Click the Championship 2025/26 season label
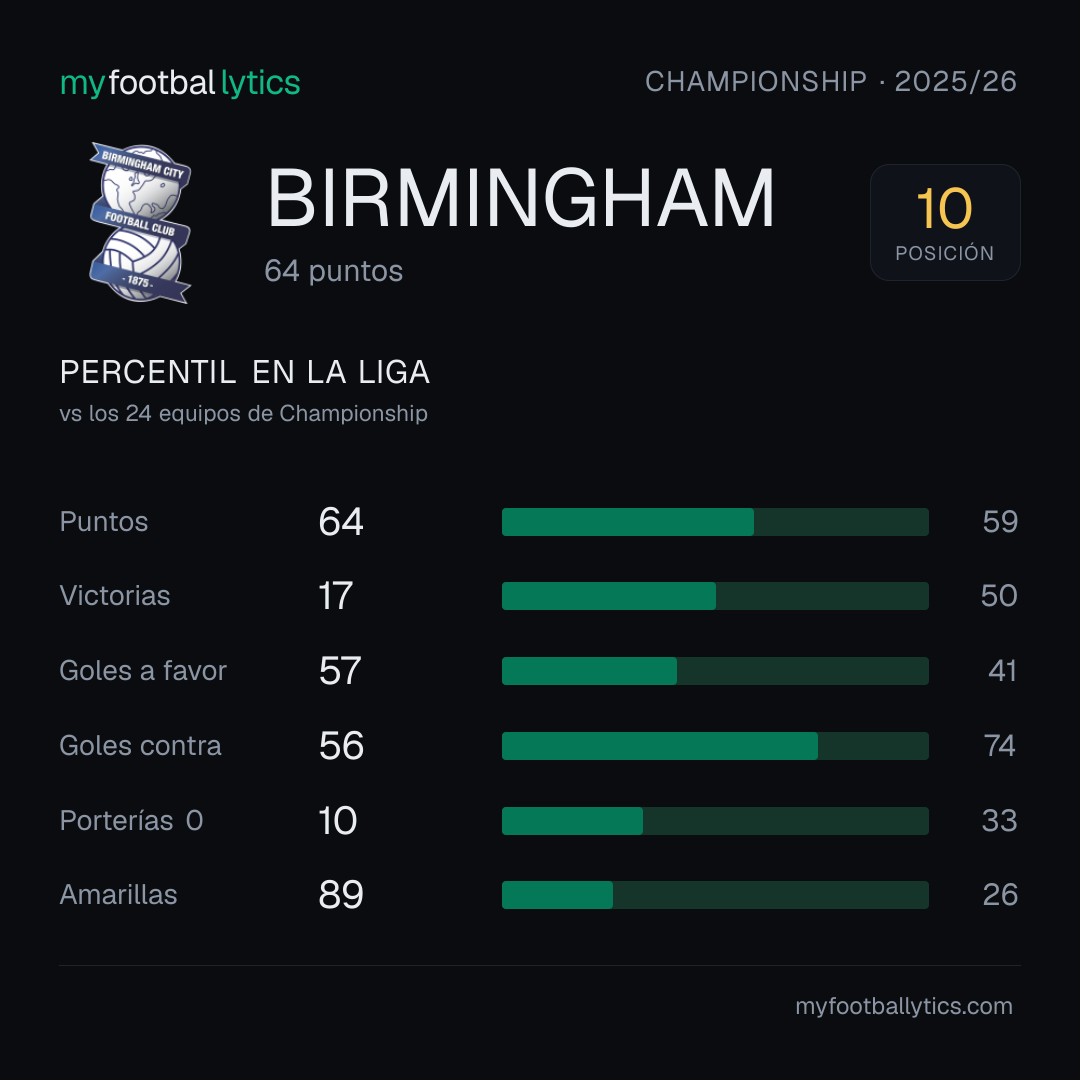This screenshot has width=1080, height=1080. 831,82
